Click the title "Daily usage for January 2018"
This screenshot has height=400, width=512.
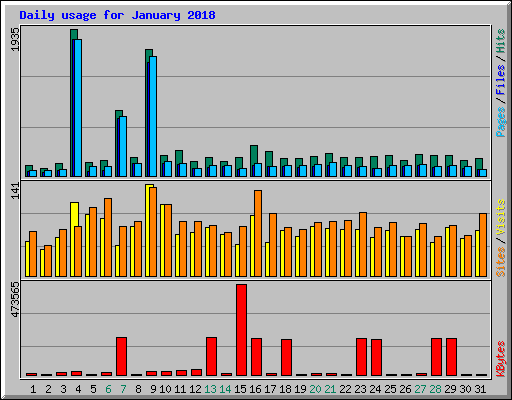point(117,15)
